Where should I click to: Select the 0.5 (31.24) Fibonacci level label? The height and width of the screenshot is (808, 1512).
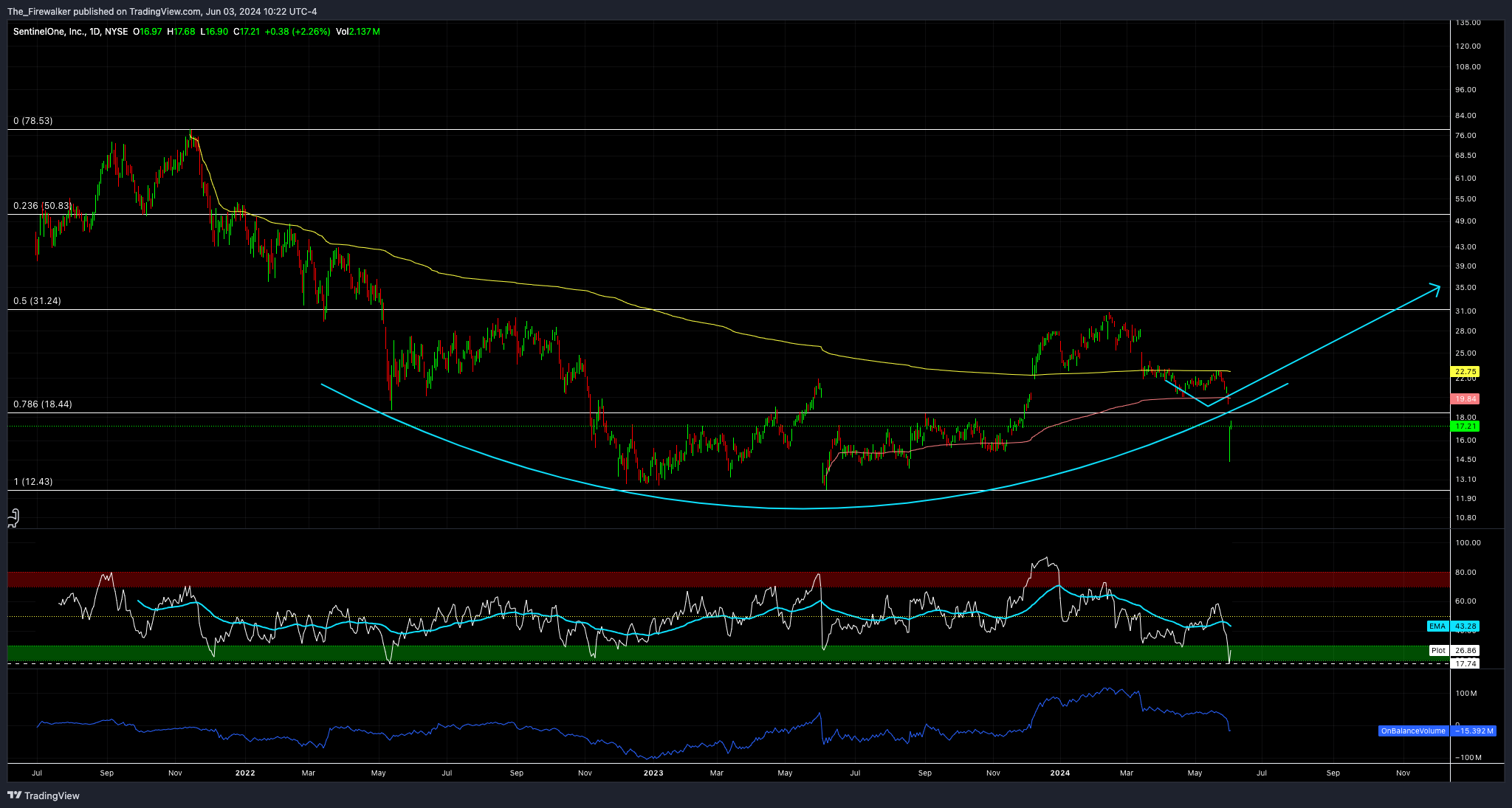(x=37, y=301)
